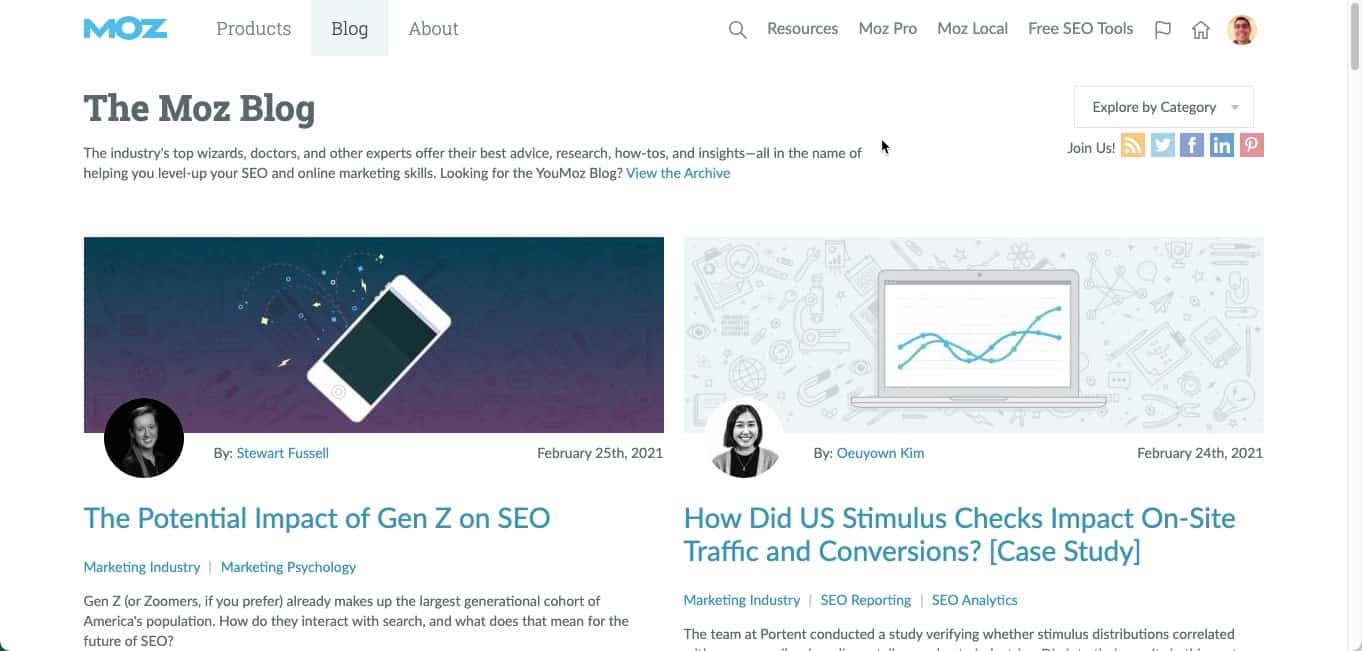Click the Marketing Psychology category link
1362x651 pixels.
tap(288, 567)
